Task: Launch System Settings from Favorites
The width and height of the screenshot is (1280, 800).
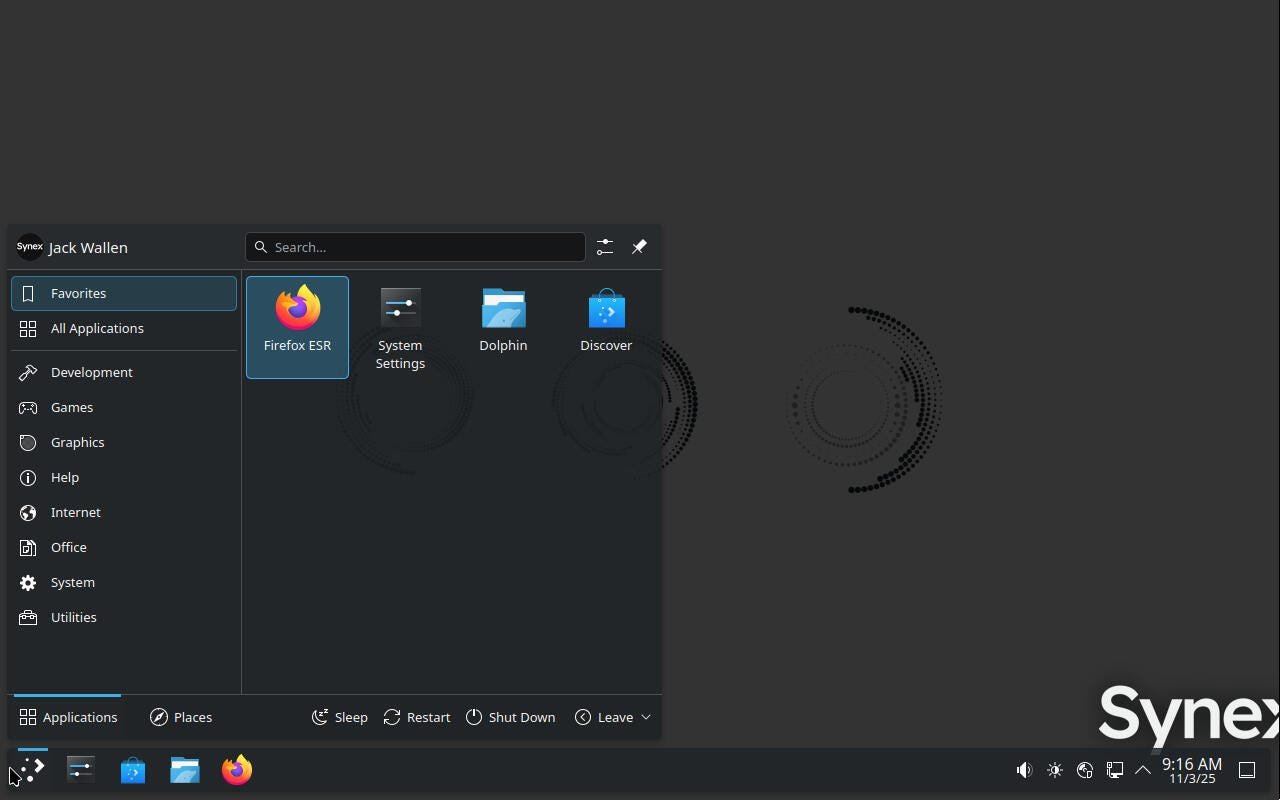Action: tap(400, 326)
